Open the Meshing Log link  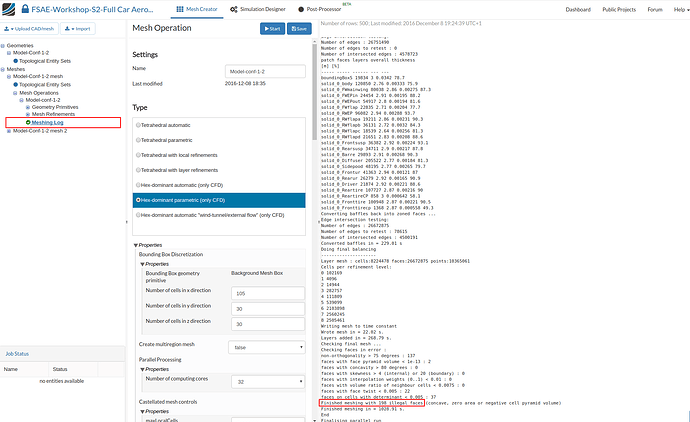(x=48, y=122)
